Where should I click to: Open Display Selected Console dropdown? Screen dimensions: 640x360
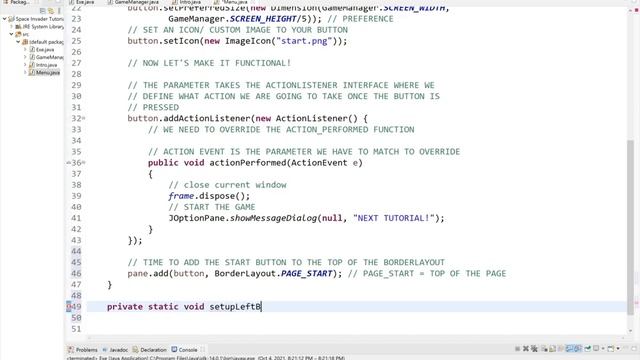[x=603, y=349]
